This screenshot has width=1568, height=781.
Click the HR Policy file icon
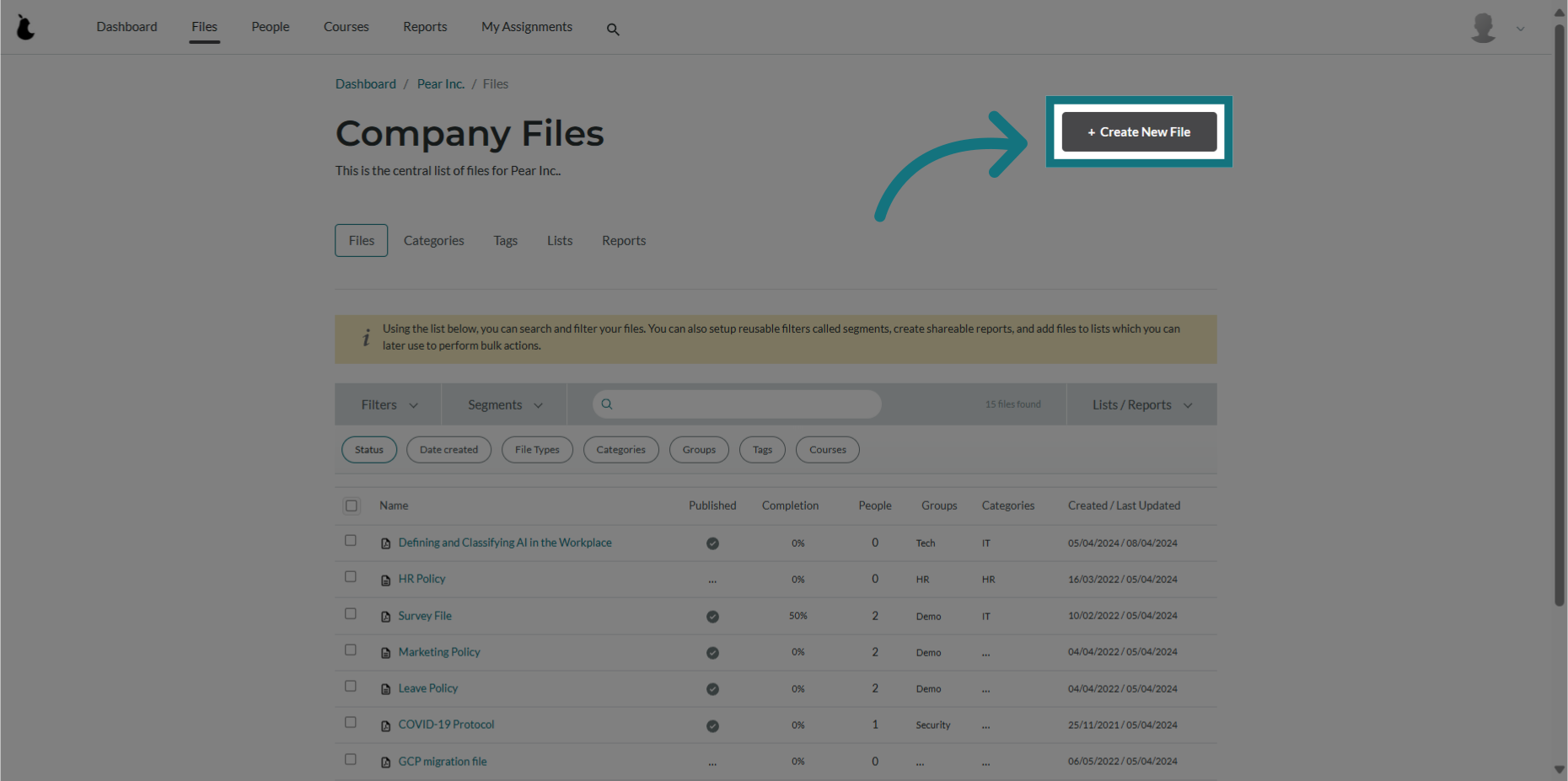click(x=385, y=580)
